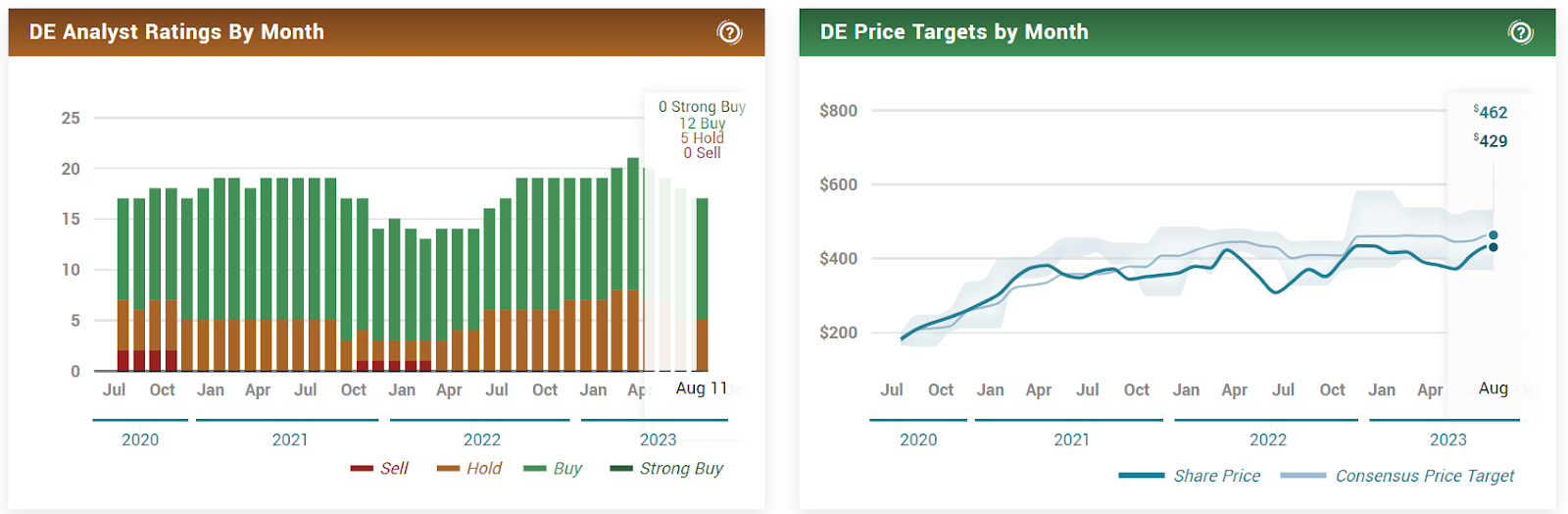
Task: Toggle Consensus Price Target legend series
Action: tap(1397, 476)
